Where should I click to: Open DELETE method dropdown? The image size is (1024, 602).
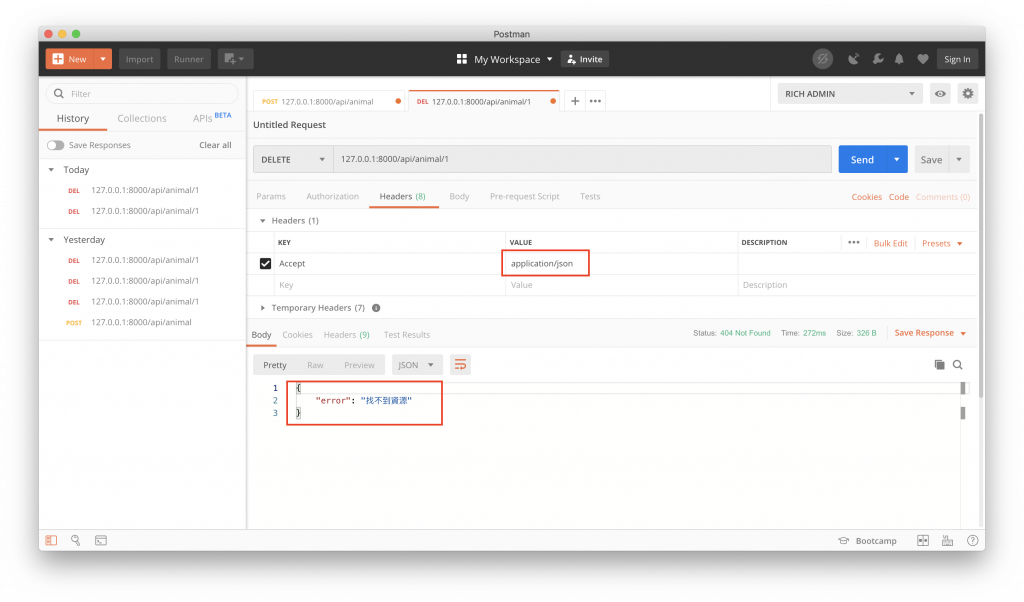tap(293, 159)
